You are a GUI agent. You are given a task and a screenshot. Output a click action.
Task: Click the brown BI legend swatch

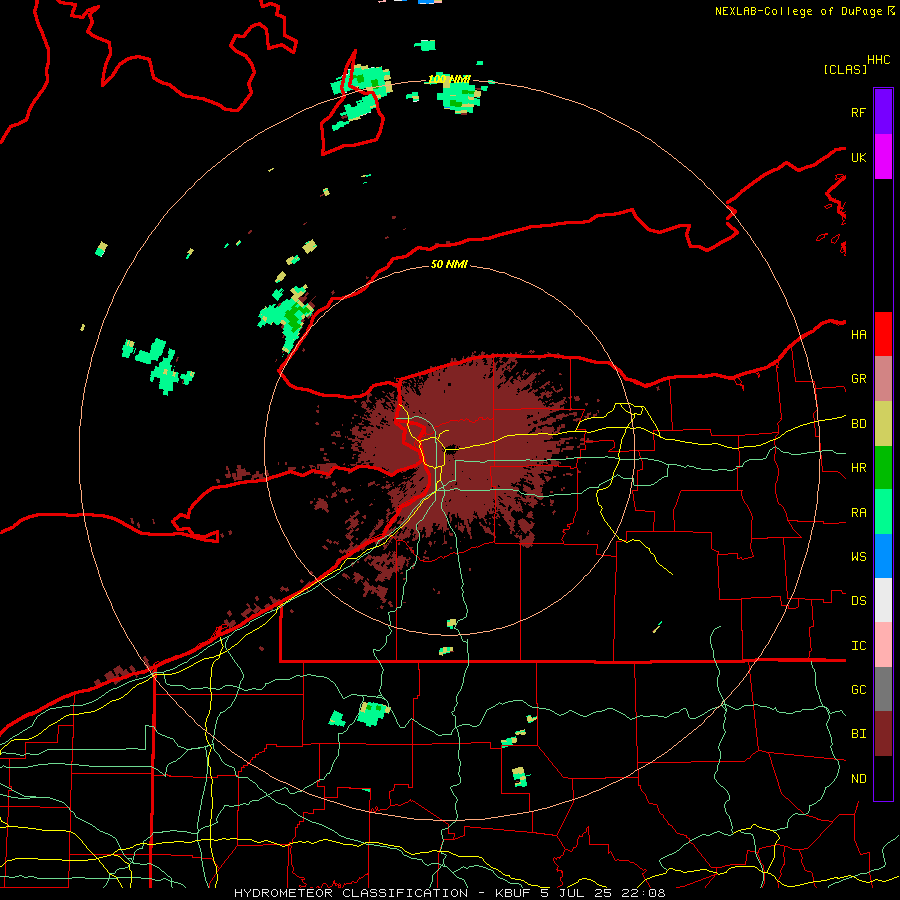[883, 734]
